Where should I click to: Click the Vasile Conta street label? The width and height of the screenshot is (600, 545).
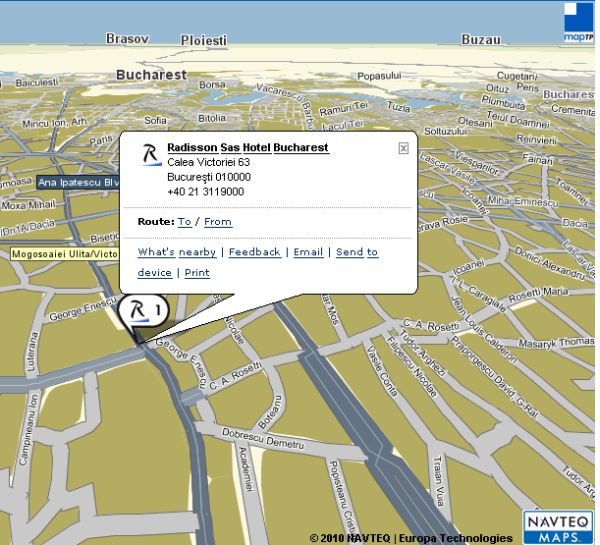pyautogui.click(x=382, y=370)
